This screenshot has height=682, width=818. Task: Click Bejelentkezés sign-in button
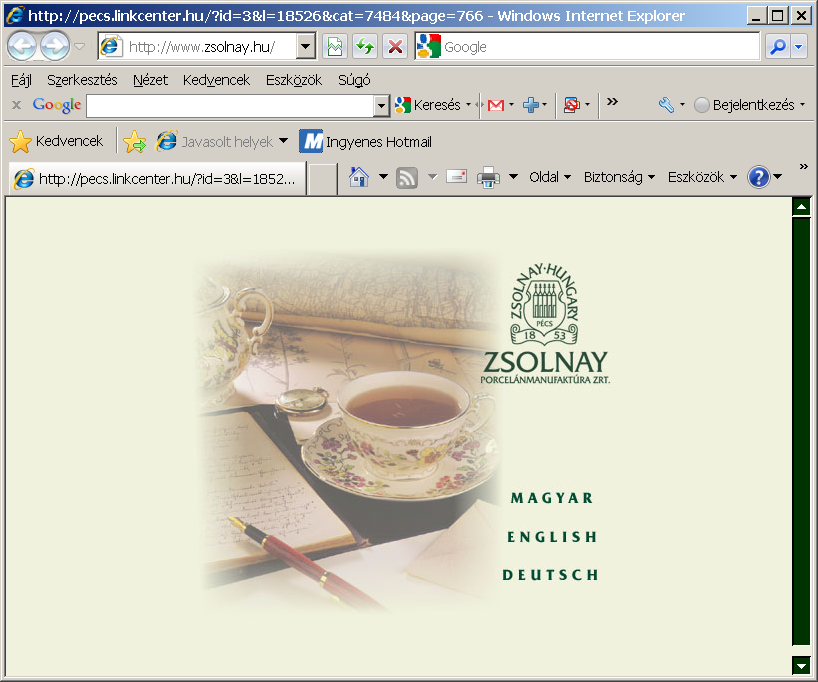(744, 105)
